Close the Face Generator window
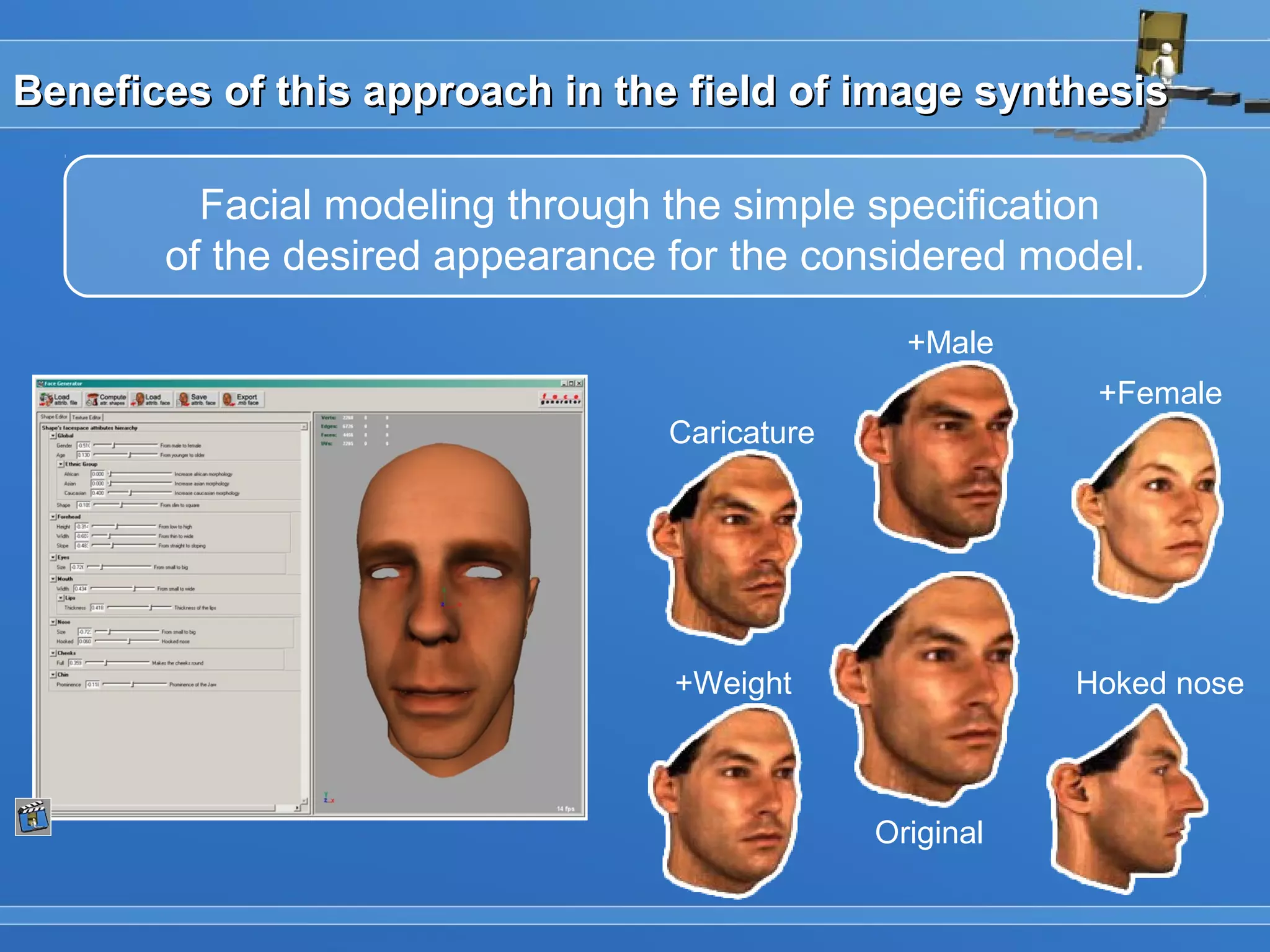Screen dimensions: 1270x952 pos(579,384)
